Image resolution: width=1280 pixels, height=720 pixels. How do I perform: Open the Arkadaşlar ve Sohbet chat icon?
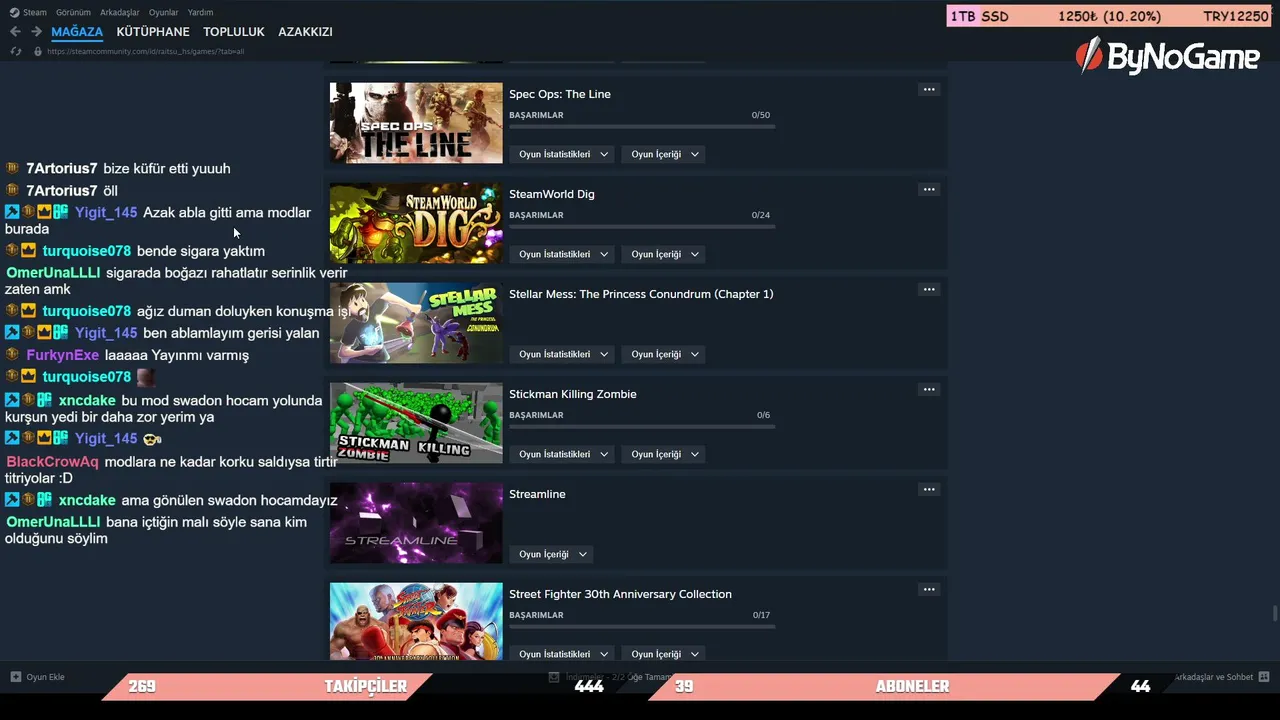click(x=1264, y=677)
